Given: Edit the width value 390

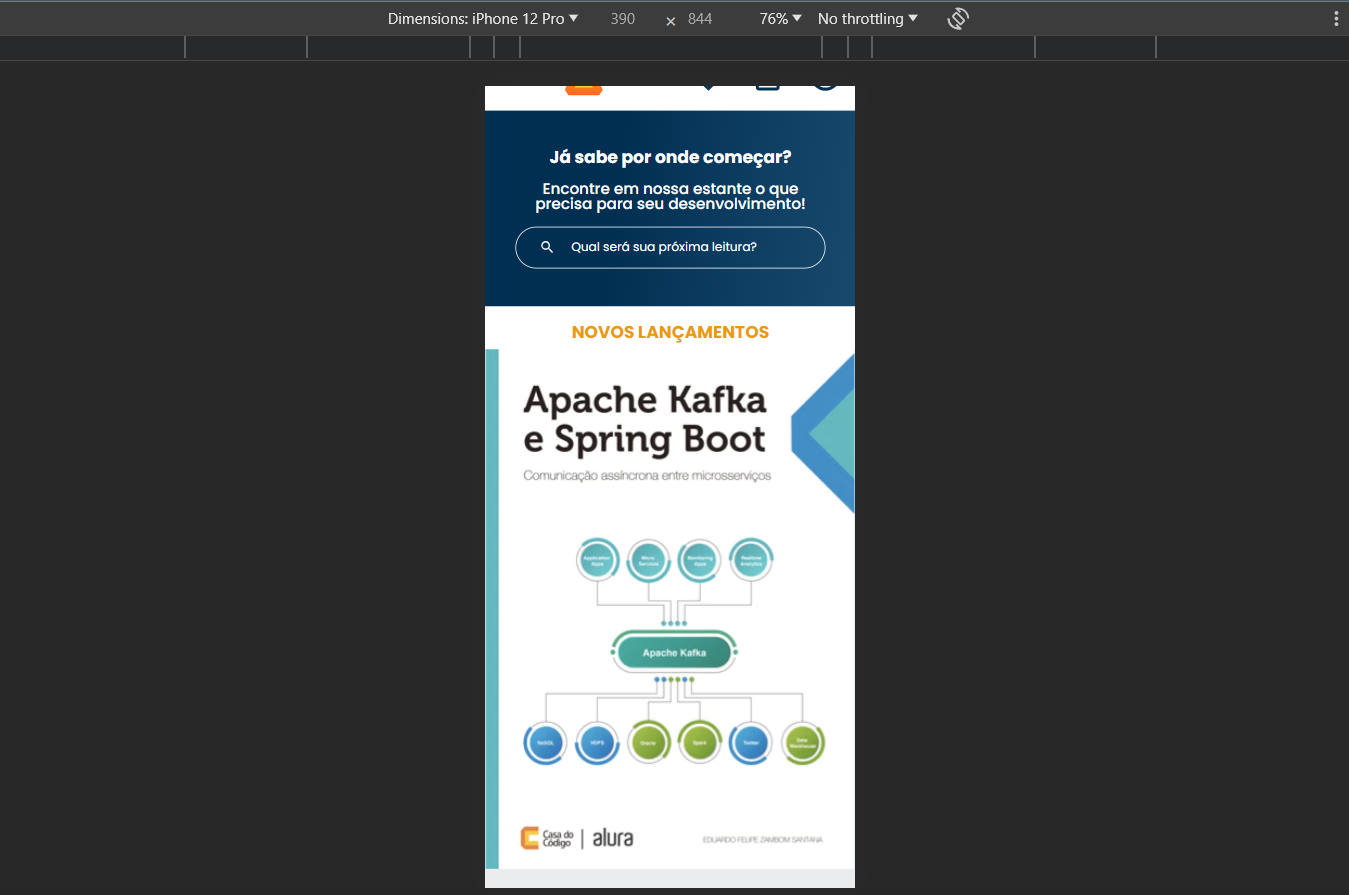Looking at the screenshot, I should (623, 19).
